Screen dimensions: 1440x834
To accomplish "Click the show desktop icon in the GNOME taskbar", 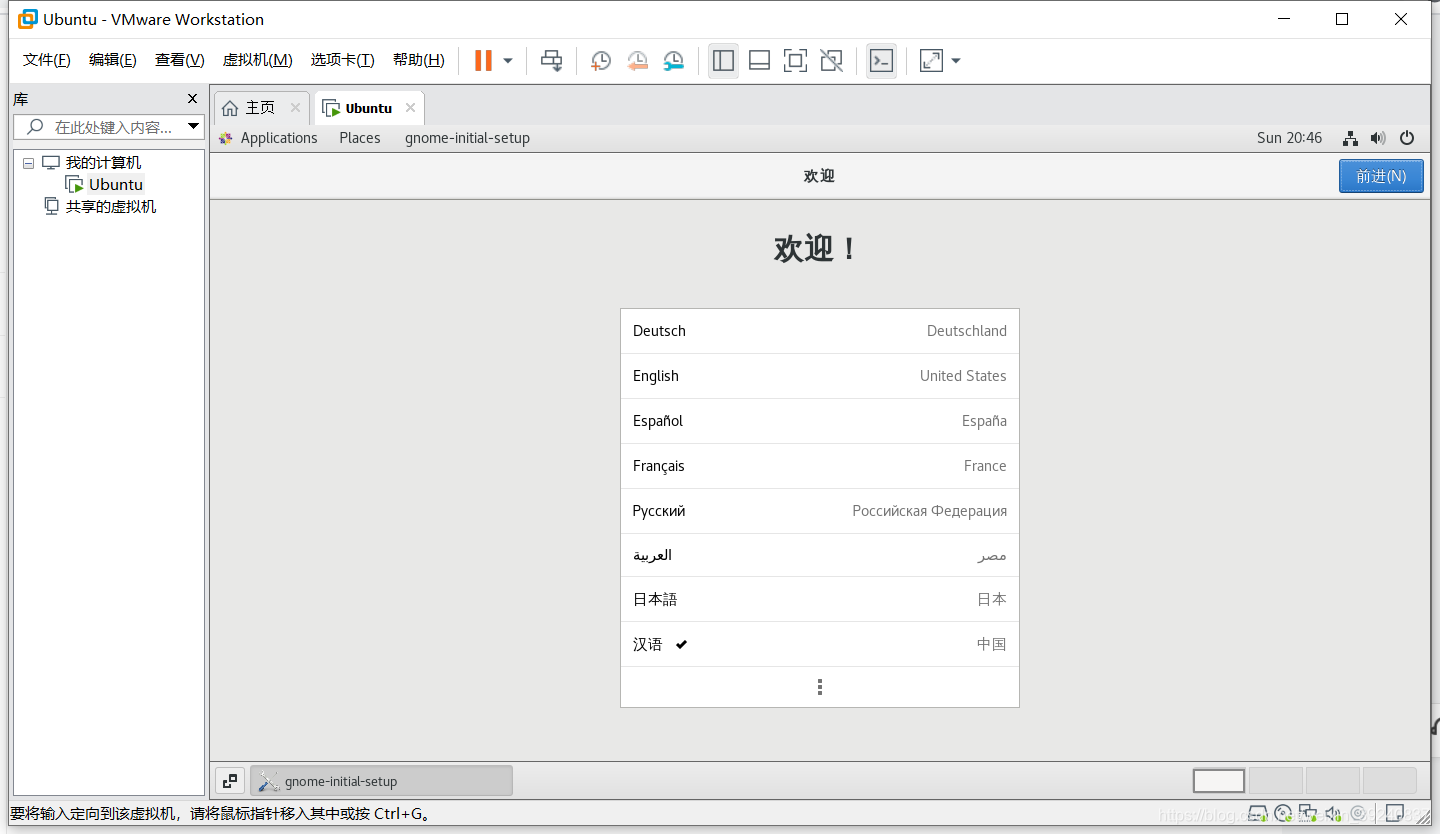I will [x=230, y=781].
